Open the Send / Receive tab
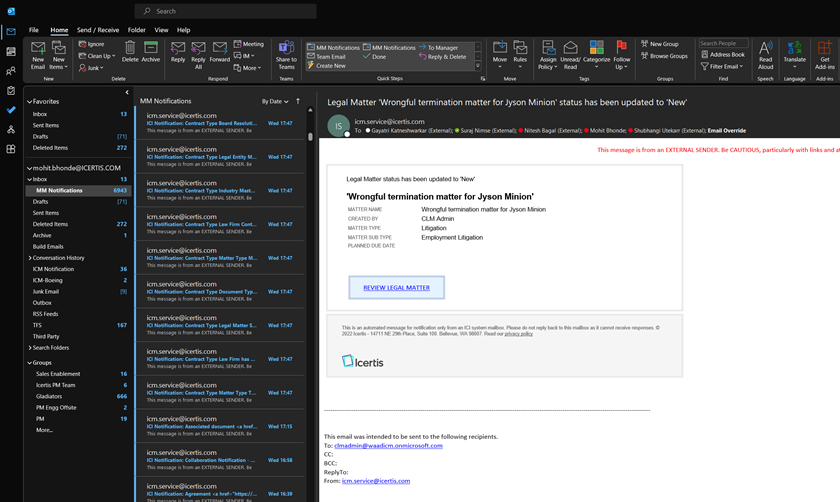 pyautogui.click(x=98, y=30)
